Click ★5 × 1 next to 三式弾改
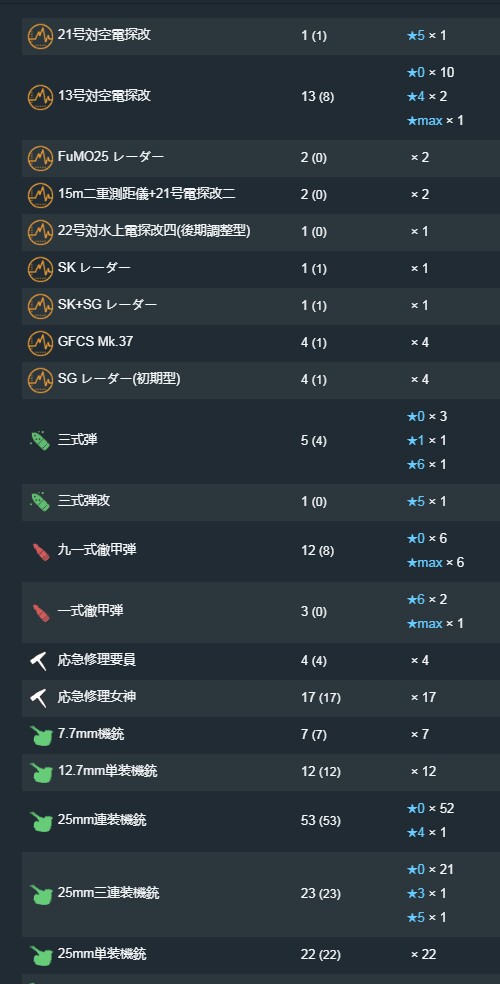 (426, 501)
